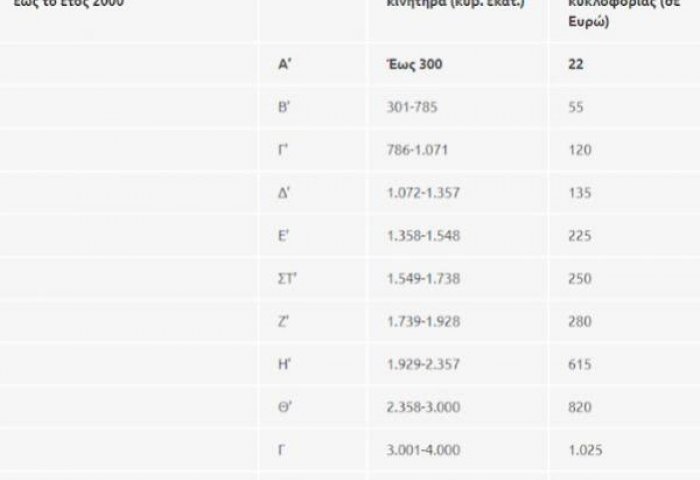Click the fee value 1.025
Image resolution: width=700 pixels, height=480 pixels.
(x=585, y=450)
